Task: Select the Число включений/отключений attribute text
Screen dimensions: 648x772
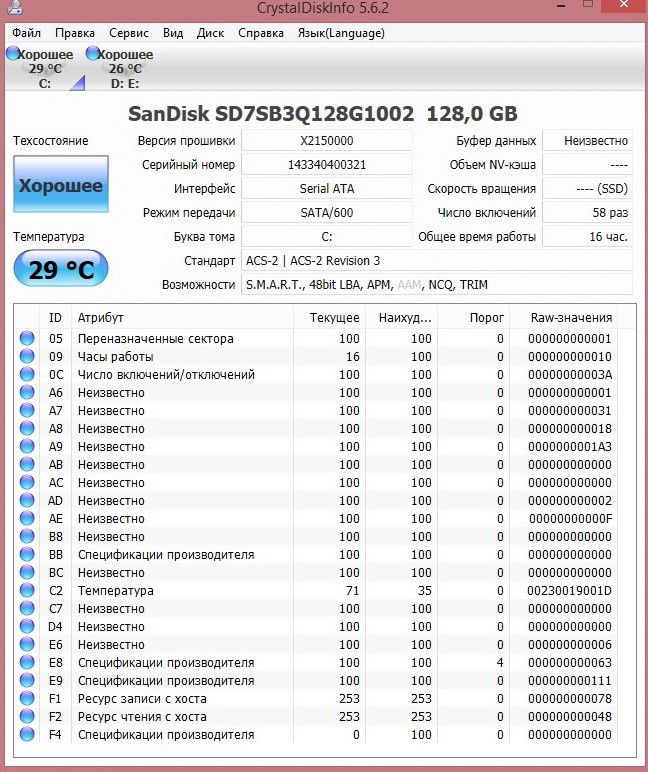Action: tap(166, 375)
